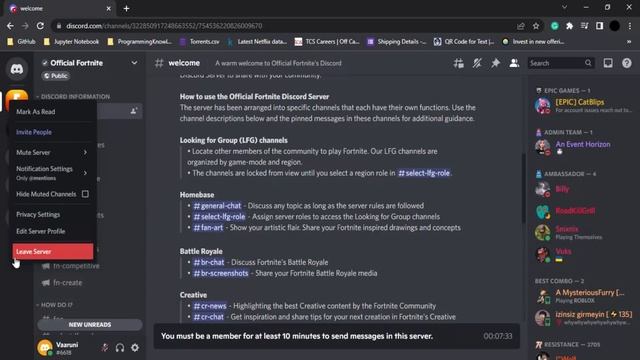640x360 pixels.
Task: Choose Invite People from context menu
Action: click(x=52, y=132)
